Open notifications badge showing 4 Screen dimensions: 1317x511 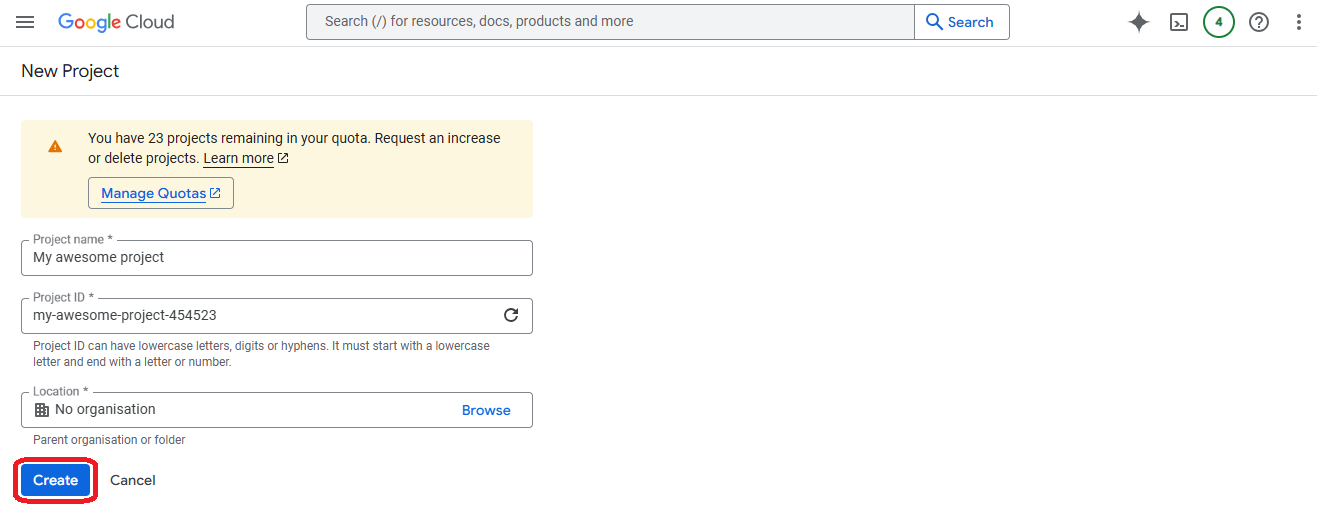1218,22
